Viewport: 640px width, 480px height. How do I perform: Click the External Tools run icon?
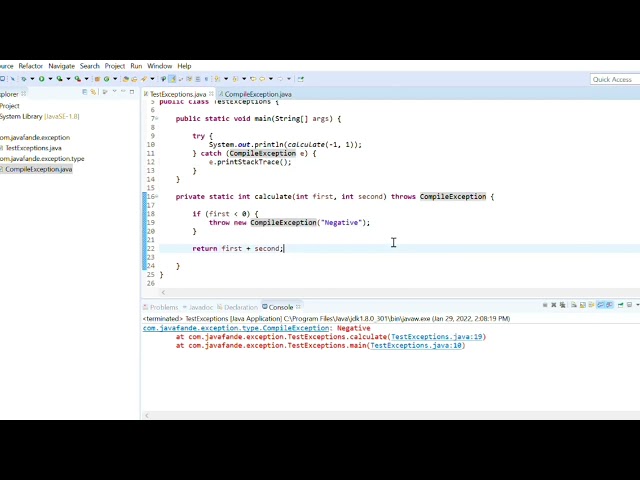77,79
